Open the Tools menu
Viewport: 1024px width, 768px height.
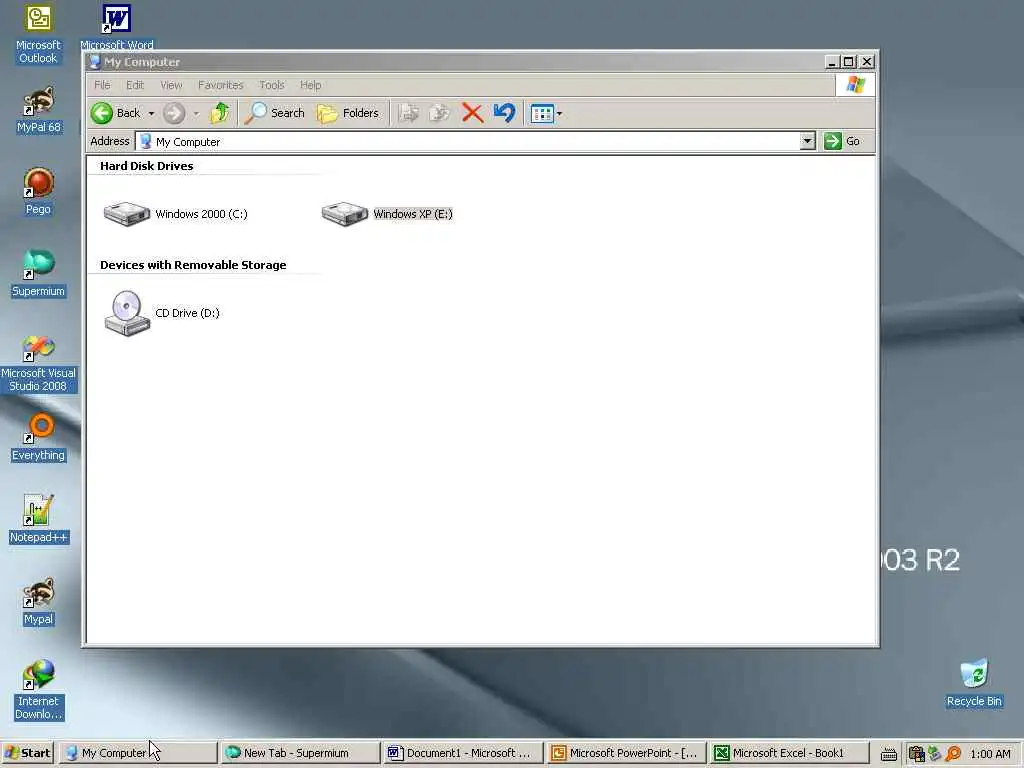tap(272, 85)
